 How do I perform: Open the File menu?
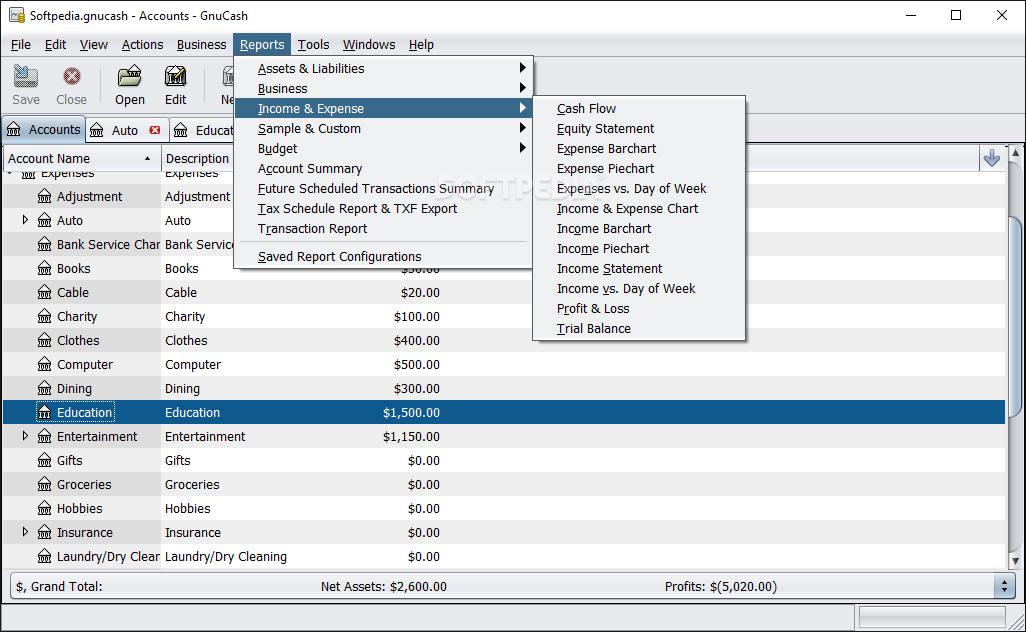click(21, 44)
